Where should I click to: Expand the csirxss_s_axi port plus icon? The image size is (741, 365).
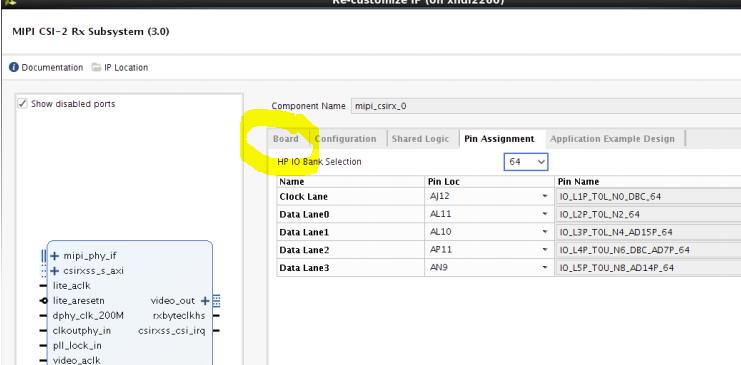(55, 271)
